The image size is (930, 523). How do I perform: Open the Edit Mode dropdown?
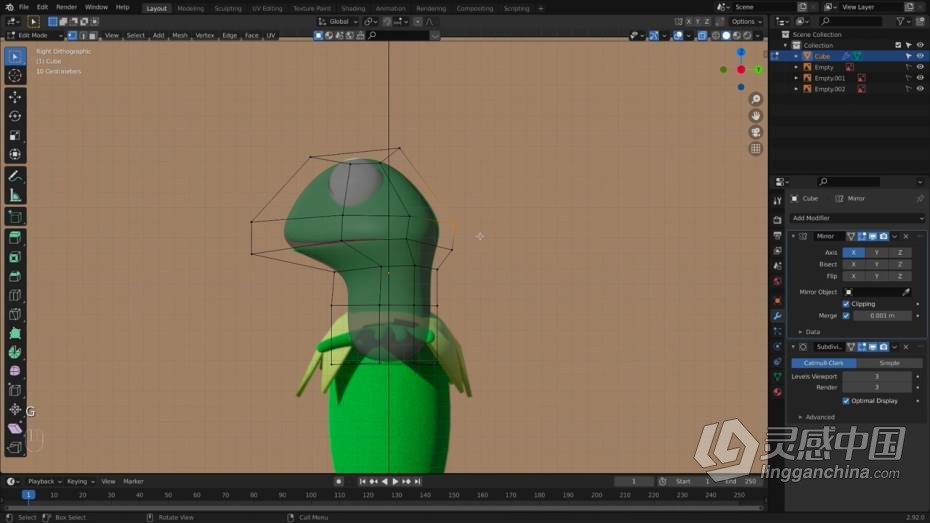point(34,36)
